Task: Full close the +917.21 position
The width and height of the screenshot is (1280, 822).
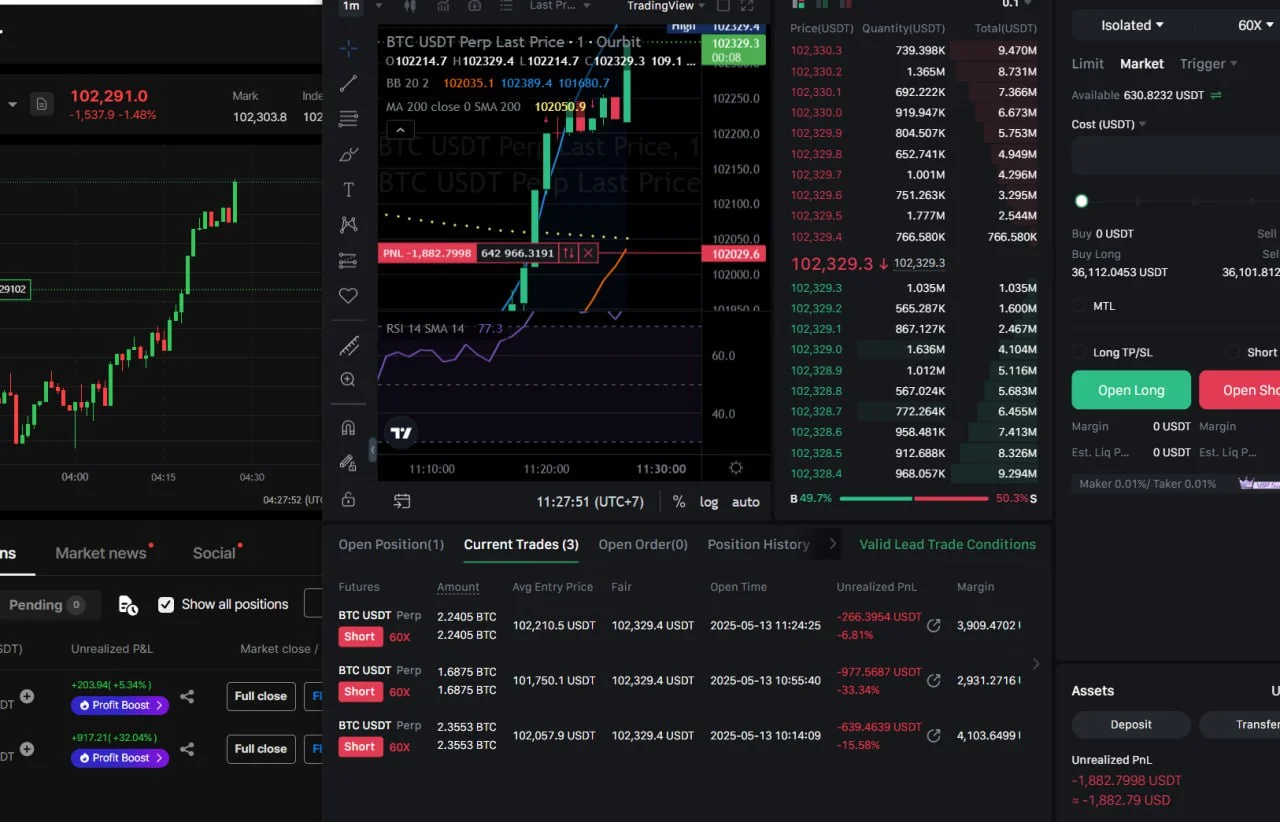Action: [x=261, y=749]
